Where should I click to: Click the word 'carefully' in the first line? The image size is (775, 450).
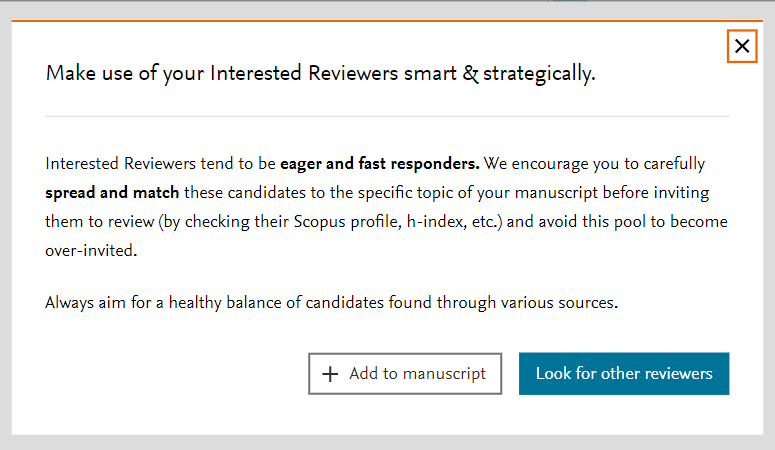click(674, 164)
